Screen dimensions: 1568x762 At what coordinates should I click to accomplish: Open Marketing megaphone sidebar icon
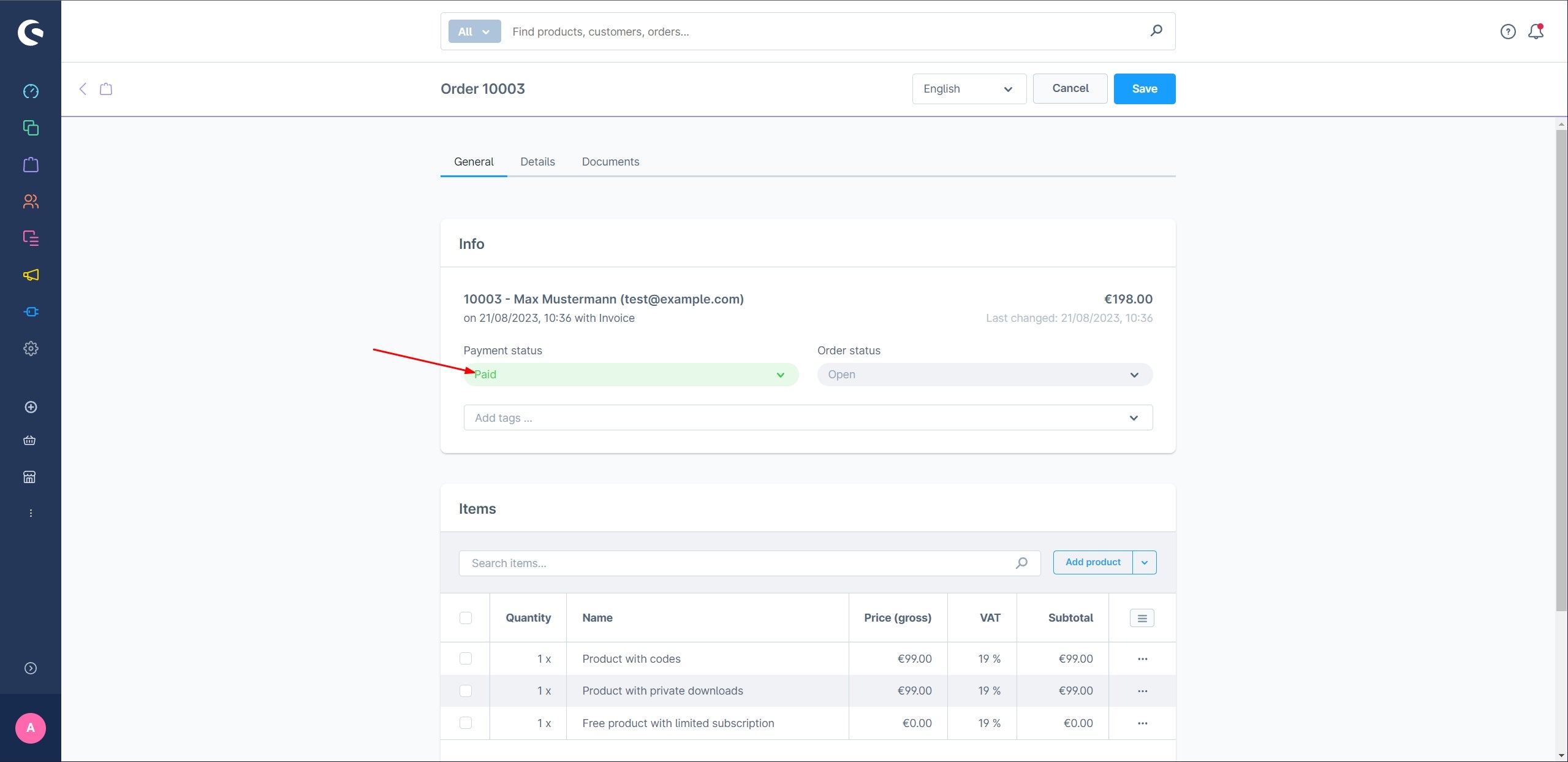(31, 275)
